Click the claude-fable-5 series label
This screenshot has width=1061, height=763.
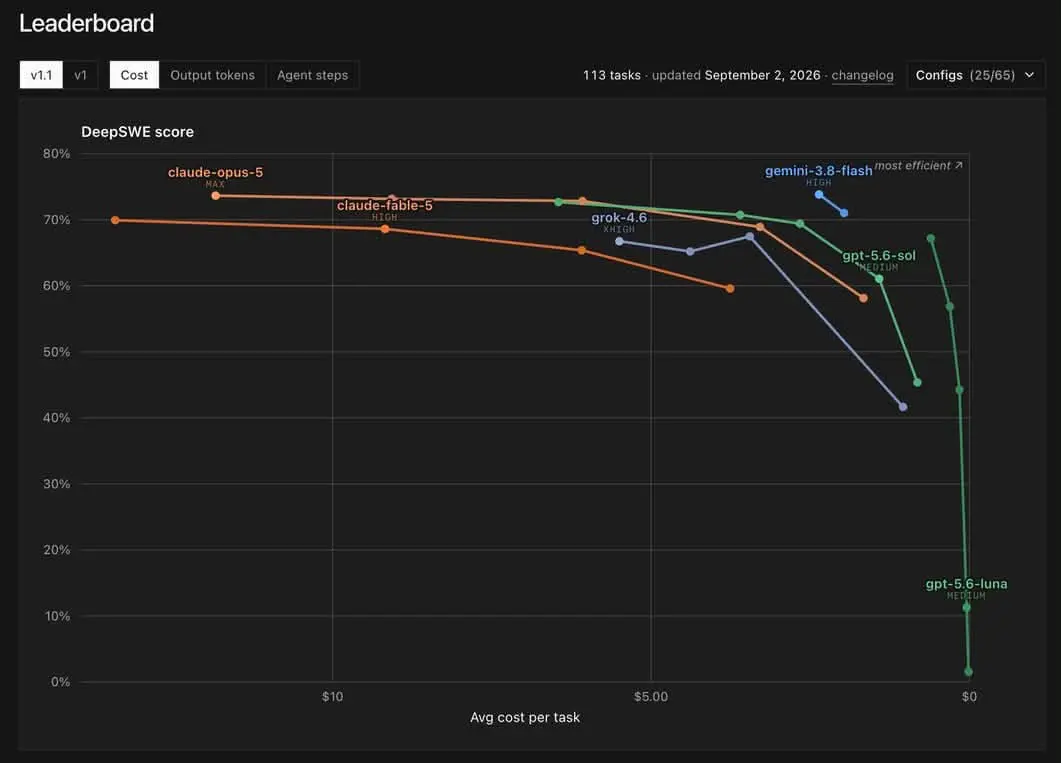[x=384, y=205]
